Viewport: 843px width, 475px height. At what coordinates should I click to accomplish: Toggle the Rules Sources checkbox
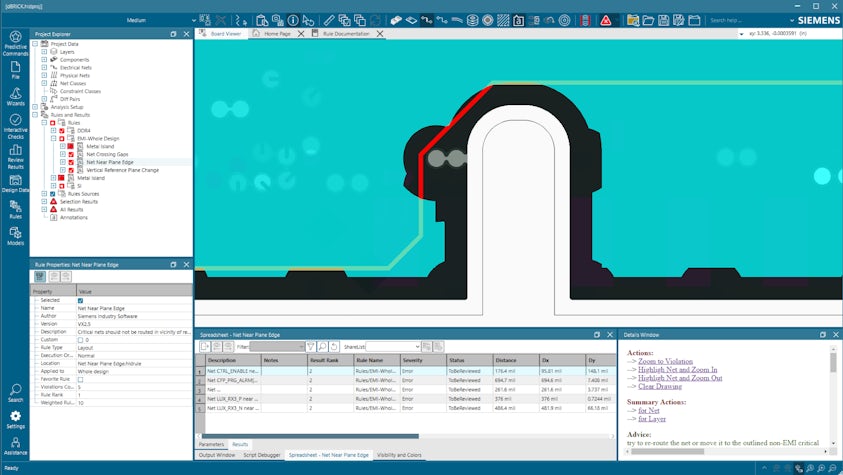(52, 194)
